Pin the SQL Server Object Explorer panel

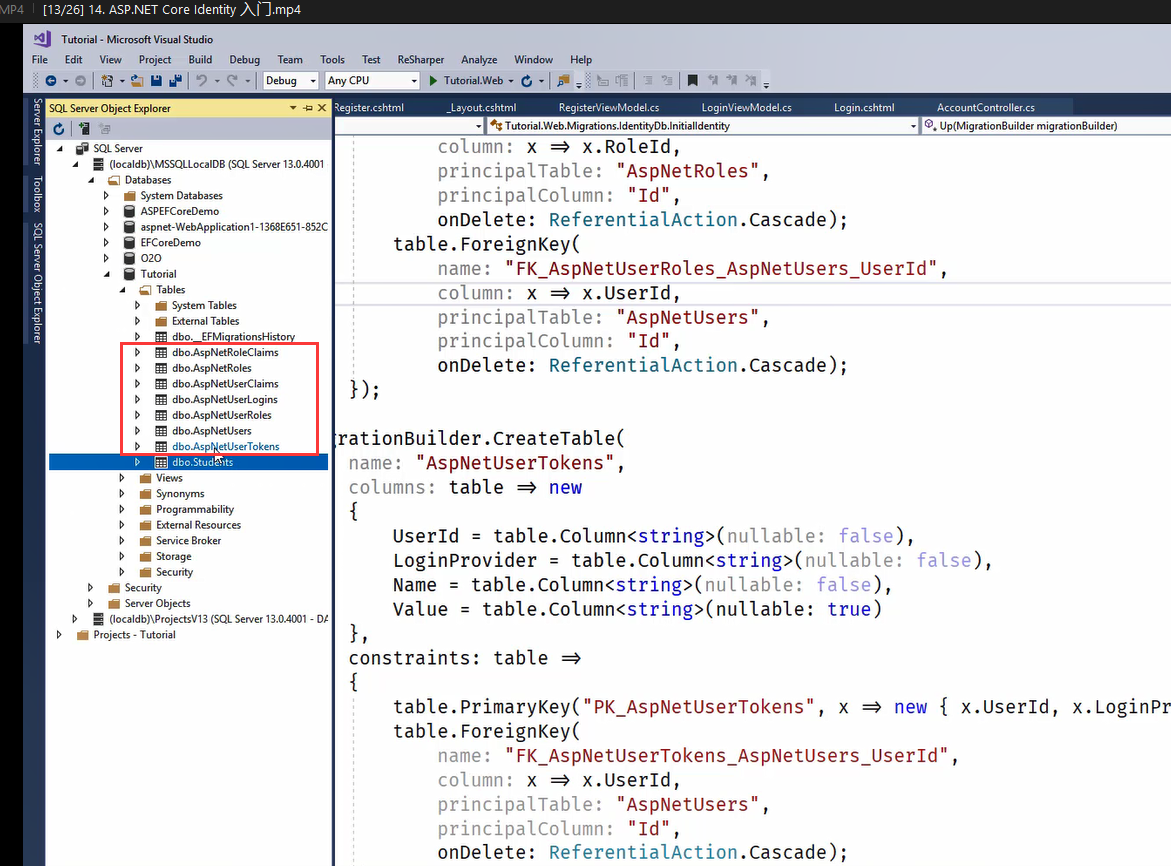(308, 108)
